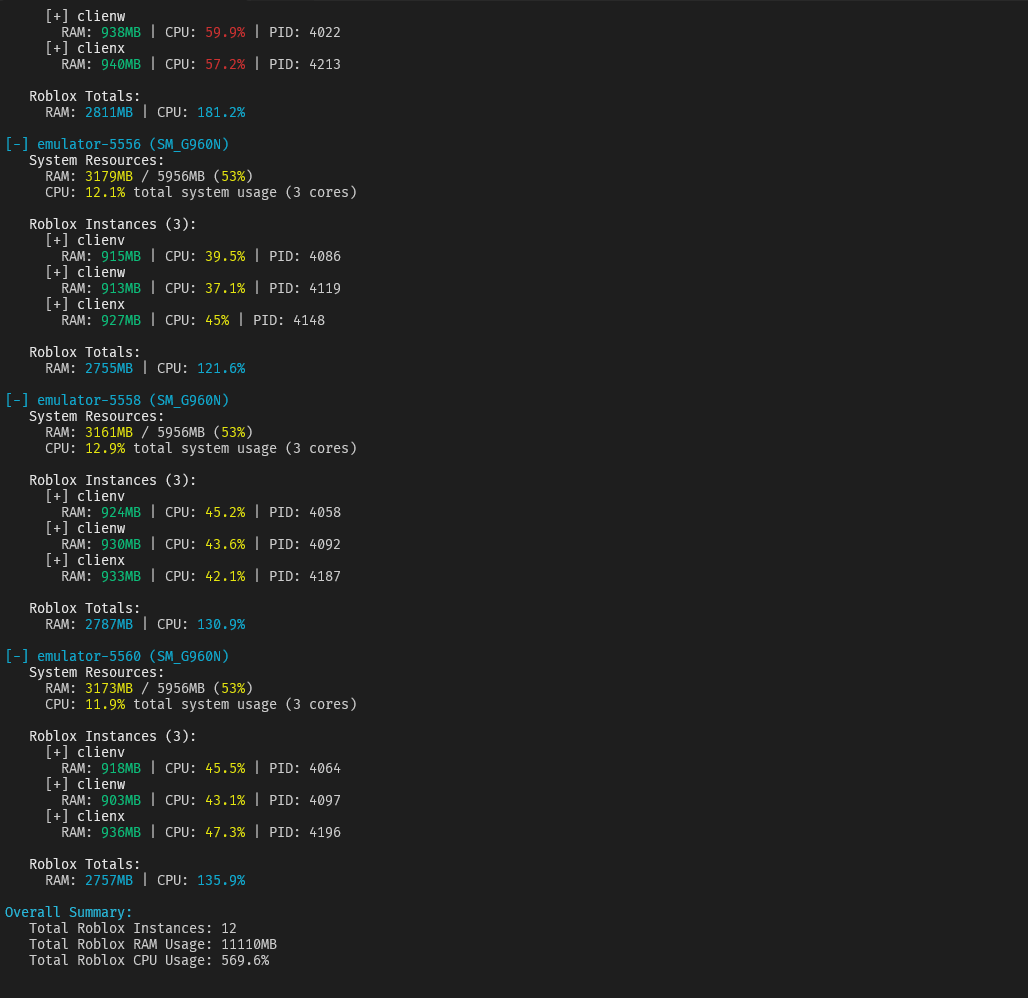
Task: Select the clienv entry under emulator-5558
Action: pos(100,496)
